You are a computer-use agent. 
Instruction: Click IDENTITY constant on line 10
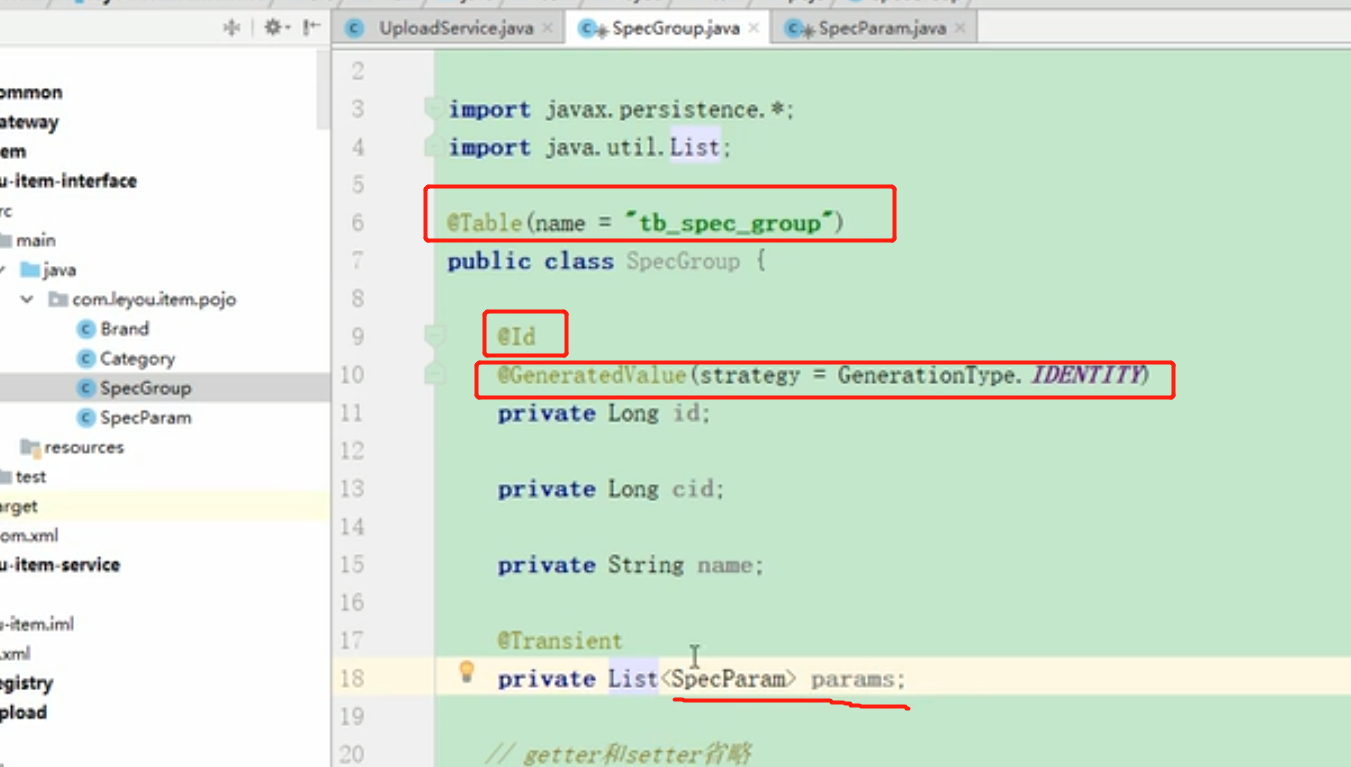pos(1085,375)
